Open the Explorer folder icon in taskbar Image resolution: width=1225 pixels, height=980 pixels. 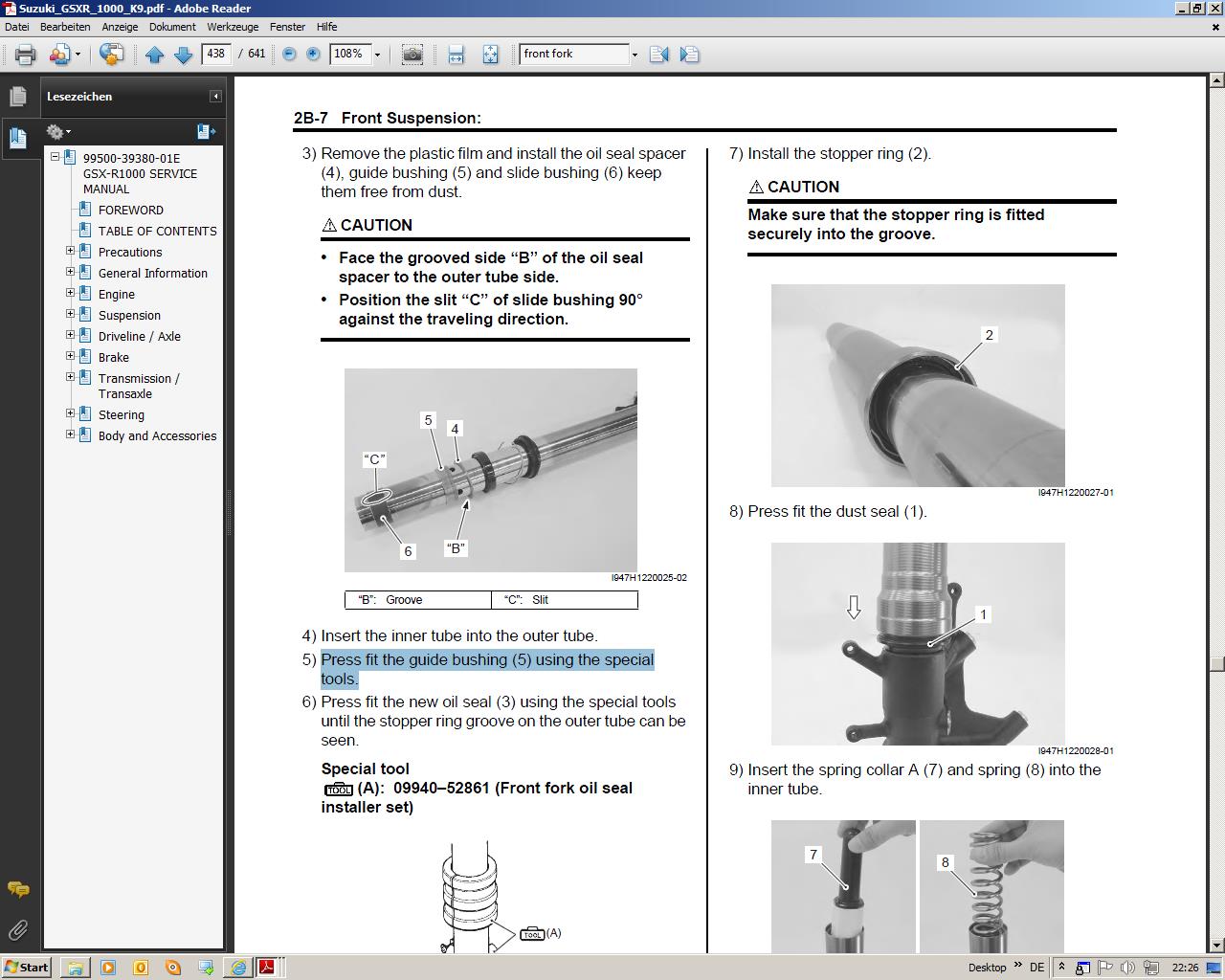click(75, 968)
